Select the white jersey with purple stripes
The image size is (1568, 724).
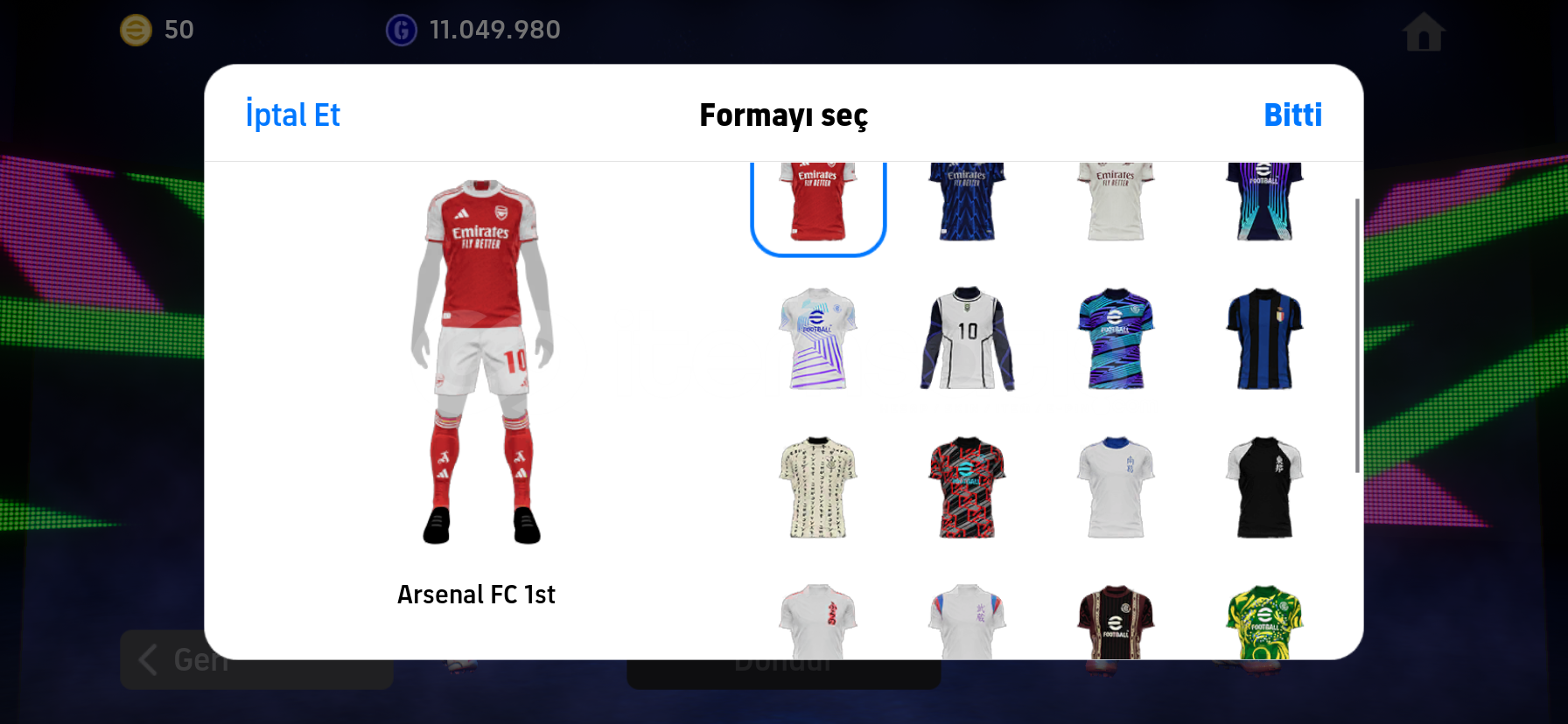tap(818, 338)
